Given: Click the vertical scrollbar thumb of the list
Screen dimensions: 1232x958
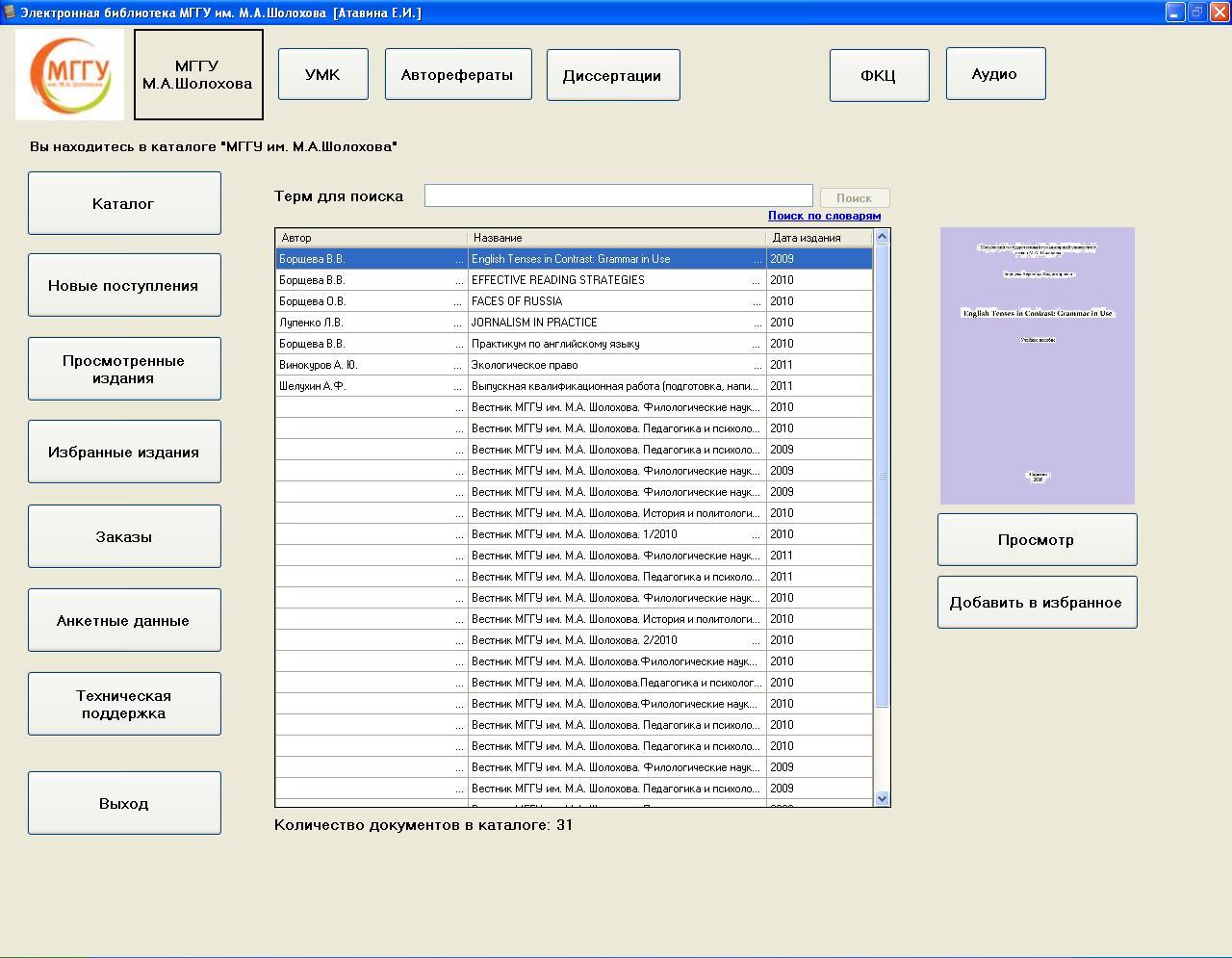Looking at the screenshot, I should click(x=882, y=476).
